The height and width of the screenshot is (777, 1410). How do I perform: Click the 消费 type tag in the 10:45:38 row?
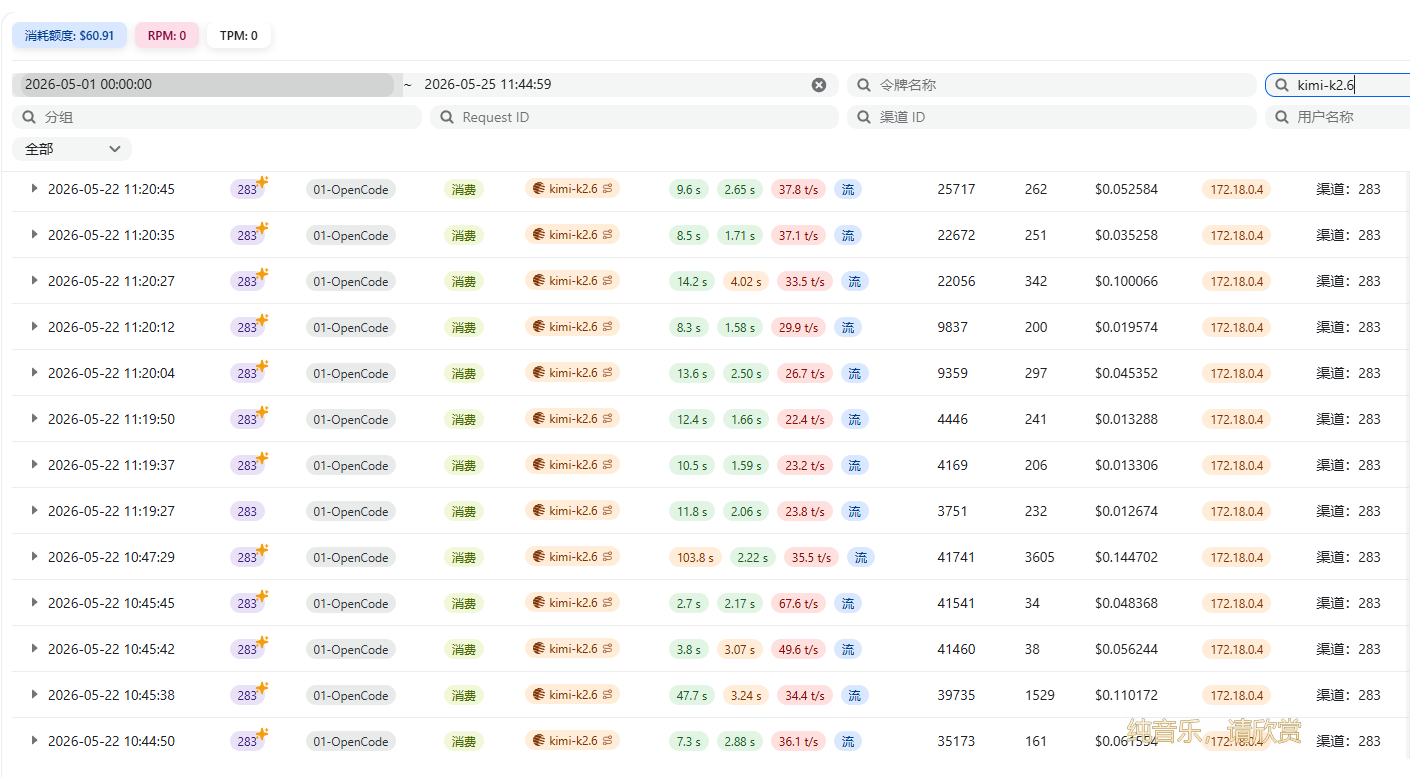pyautogui.click(x=463, y=695)
